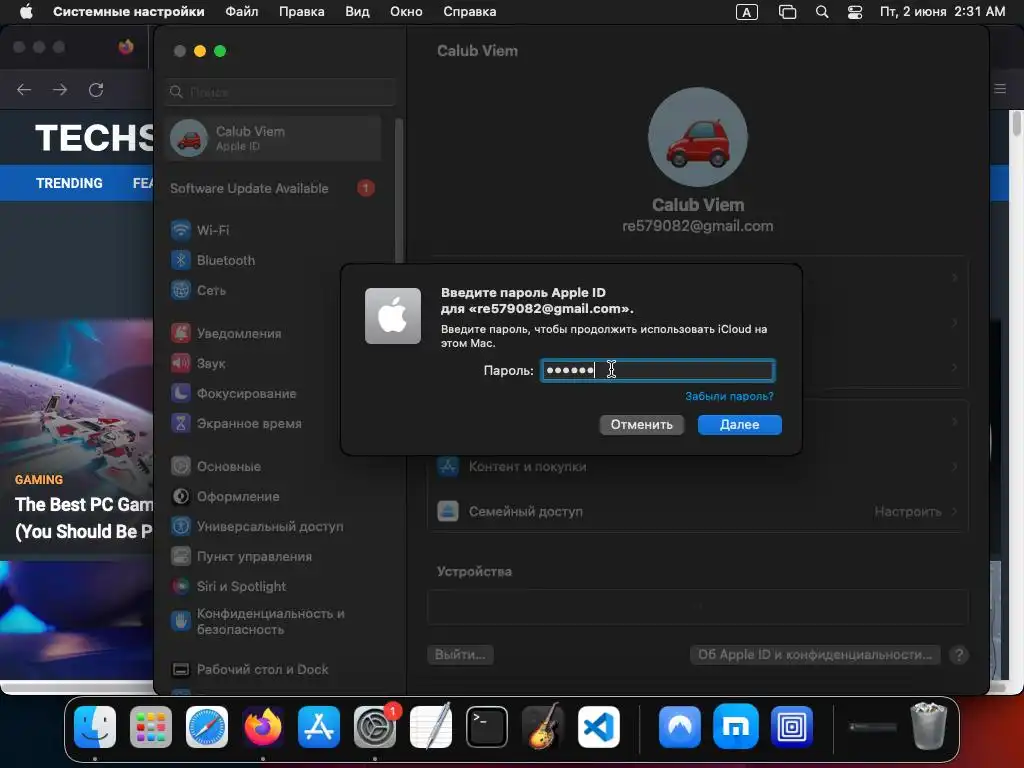This screenshot has width=1024, height=768.
Task: Click date and time in menu bar
Action: [x=942, y=12]
